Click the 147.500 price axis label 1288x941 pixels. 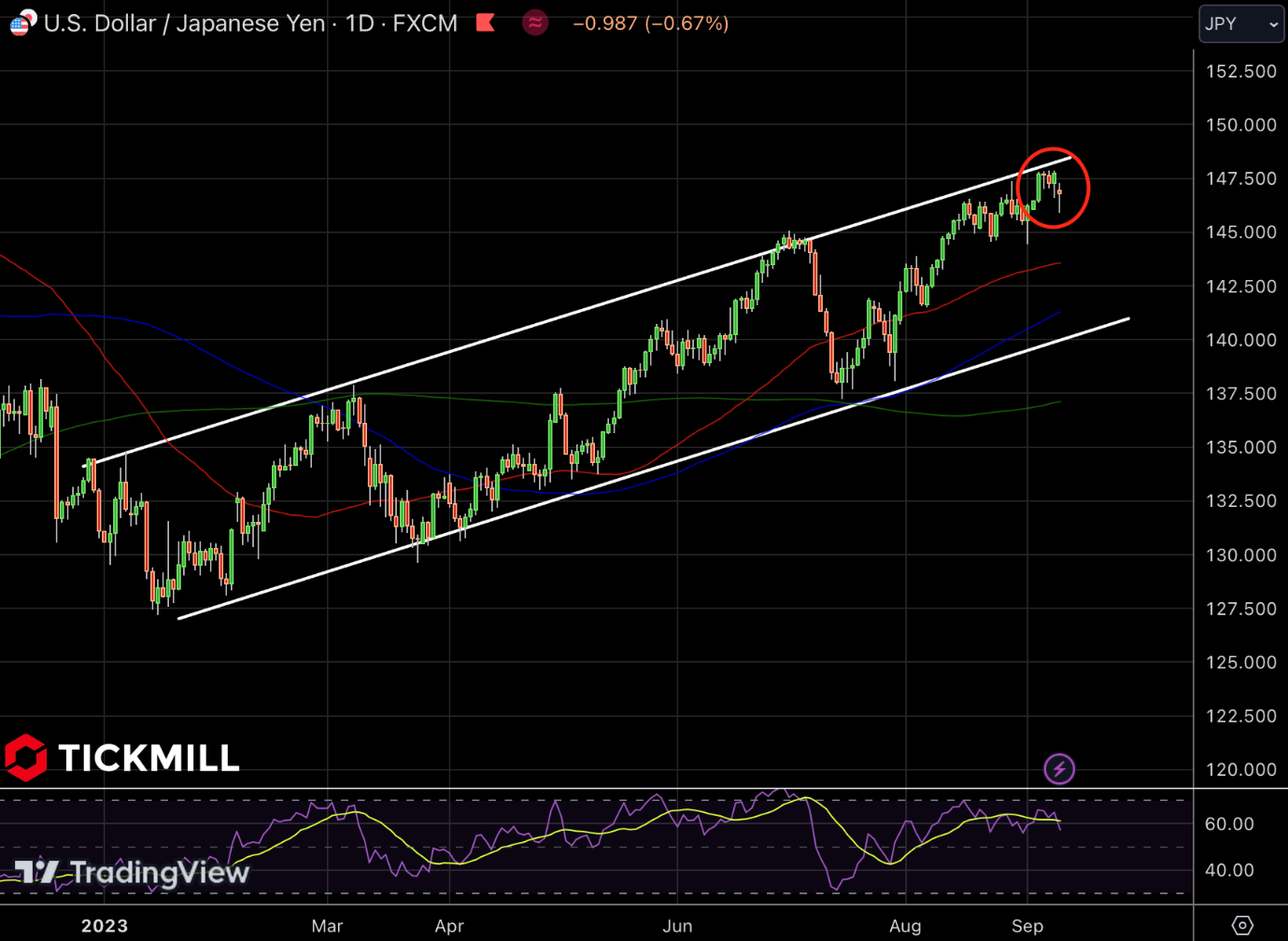(1241, 178)
